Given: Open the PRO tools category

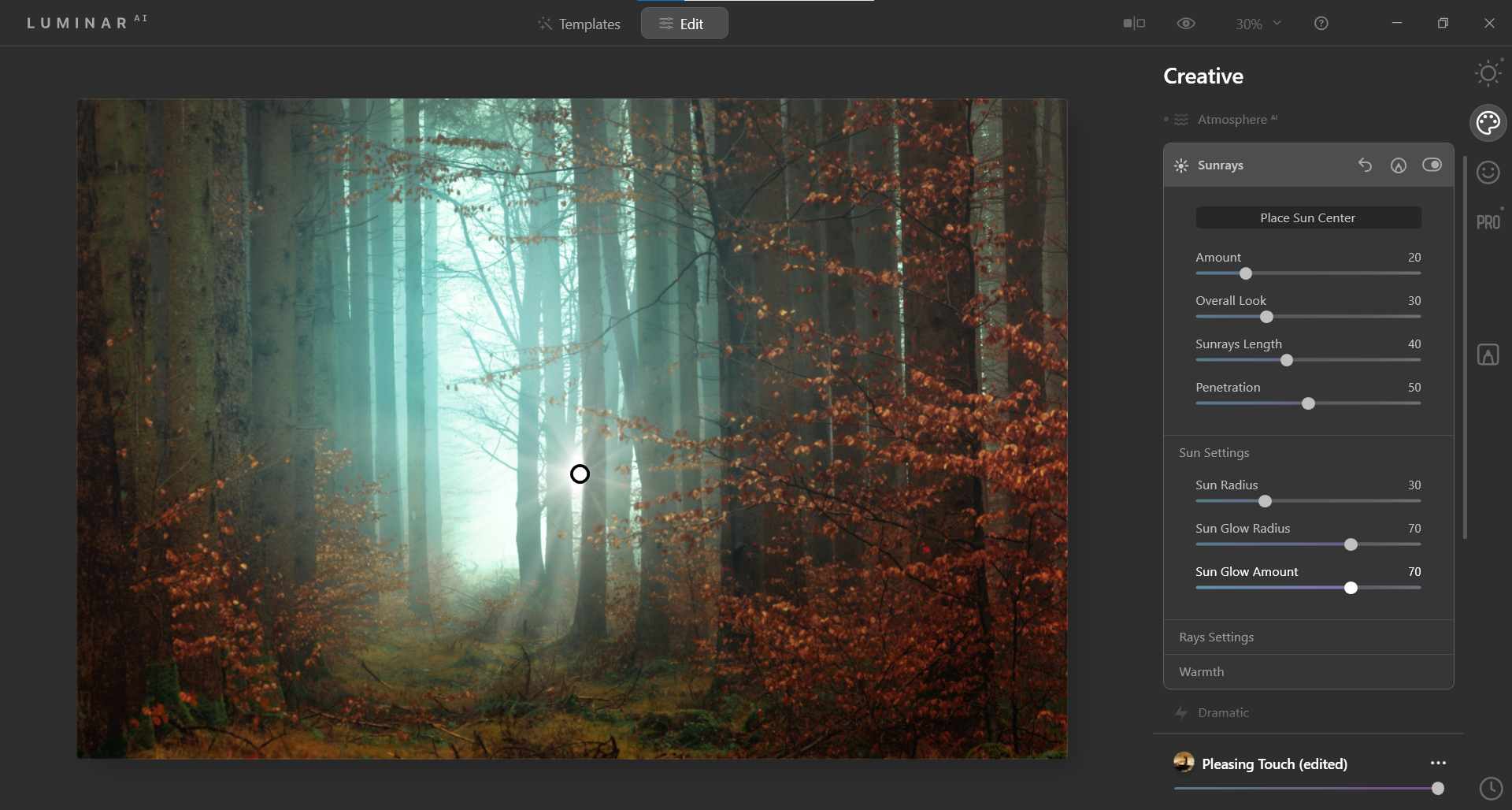Looking at the screenshot, I should point(1488,222).
